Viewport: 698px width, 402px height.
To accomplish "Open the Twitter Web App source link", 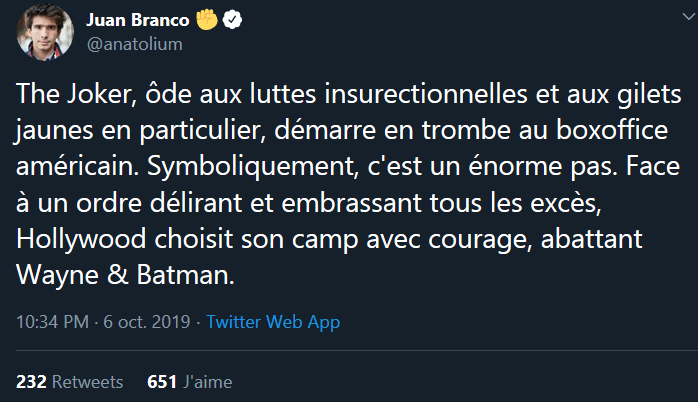I will coord(273,322).
